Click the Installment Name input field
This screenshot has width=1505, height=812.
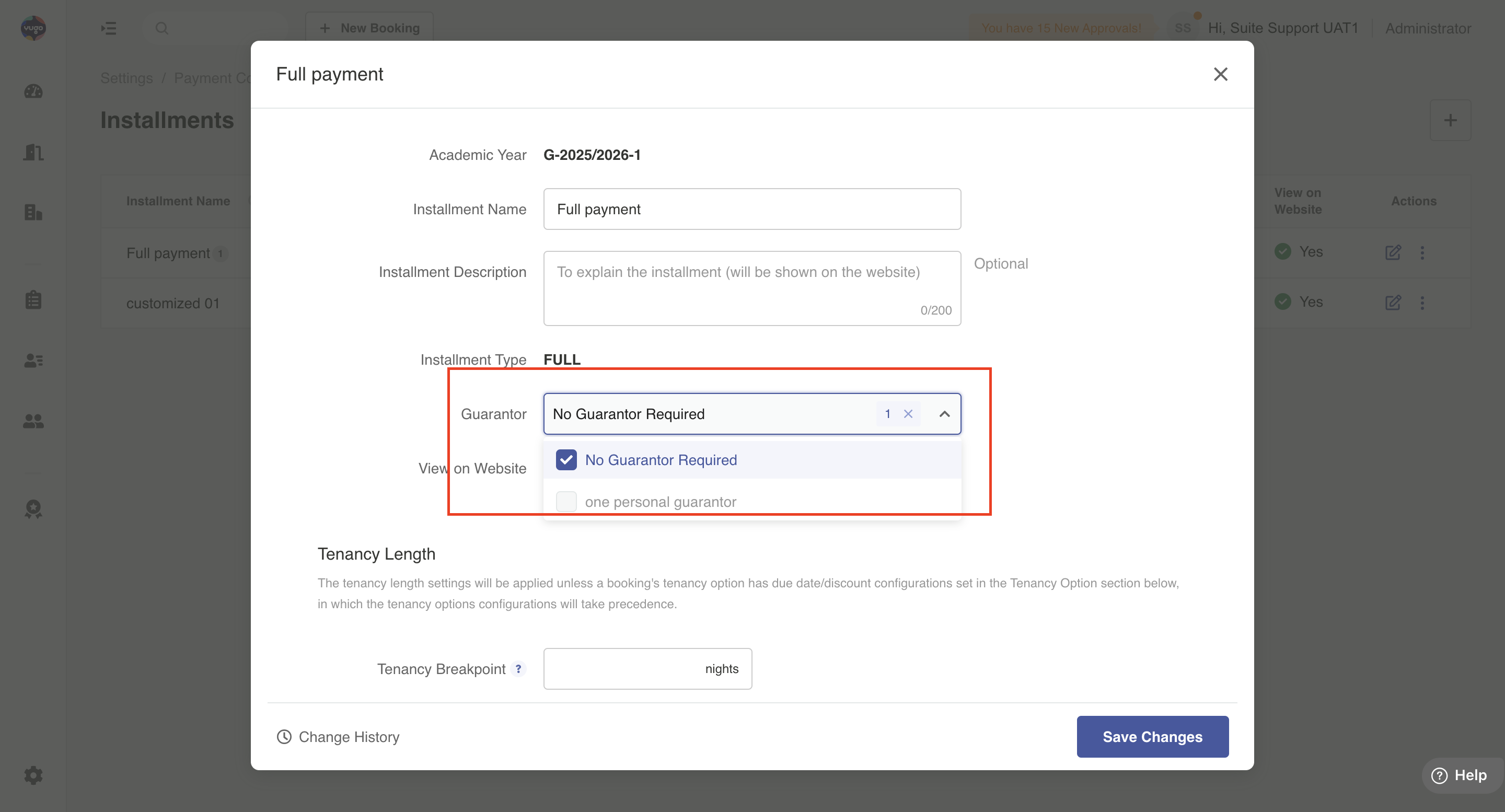[x=751, y=209]
